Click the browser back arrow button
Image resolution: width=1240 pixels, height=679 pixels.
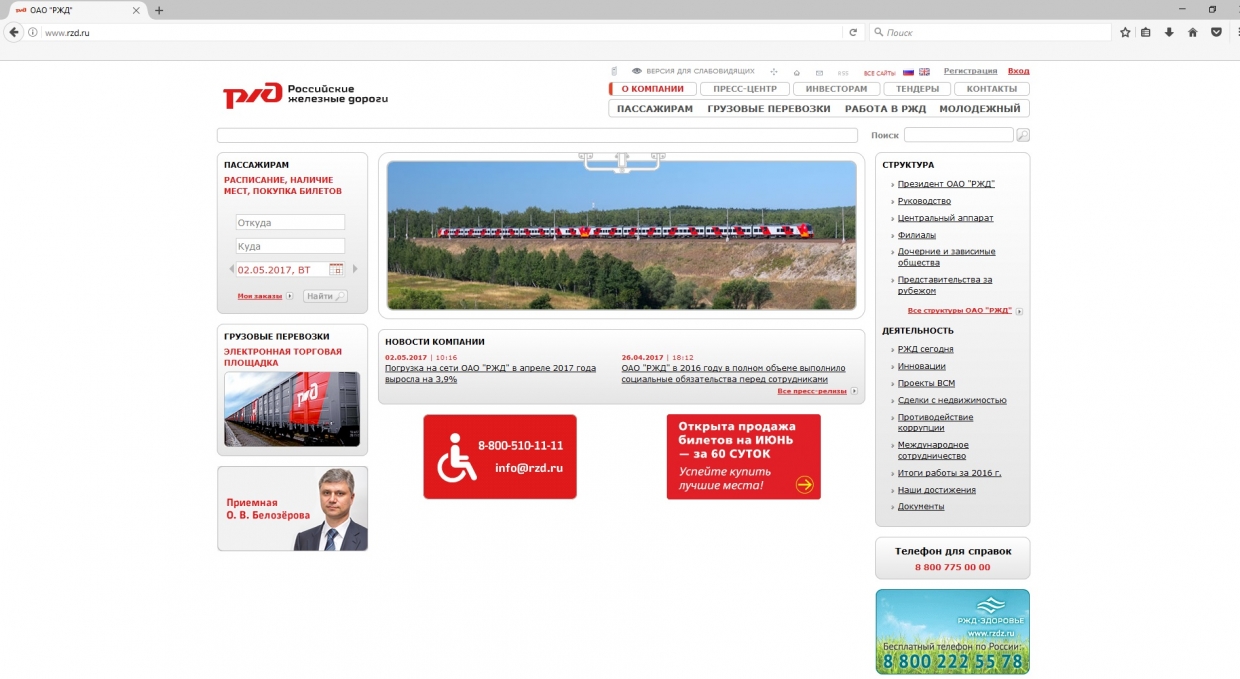[x=14, y=32]
